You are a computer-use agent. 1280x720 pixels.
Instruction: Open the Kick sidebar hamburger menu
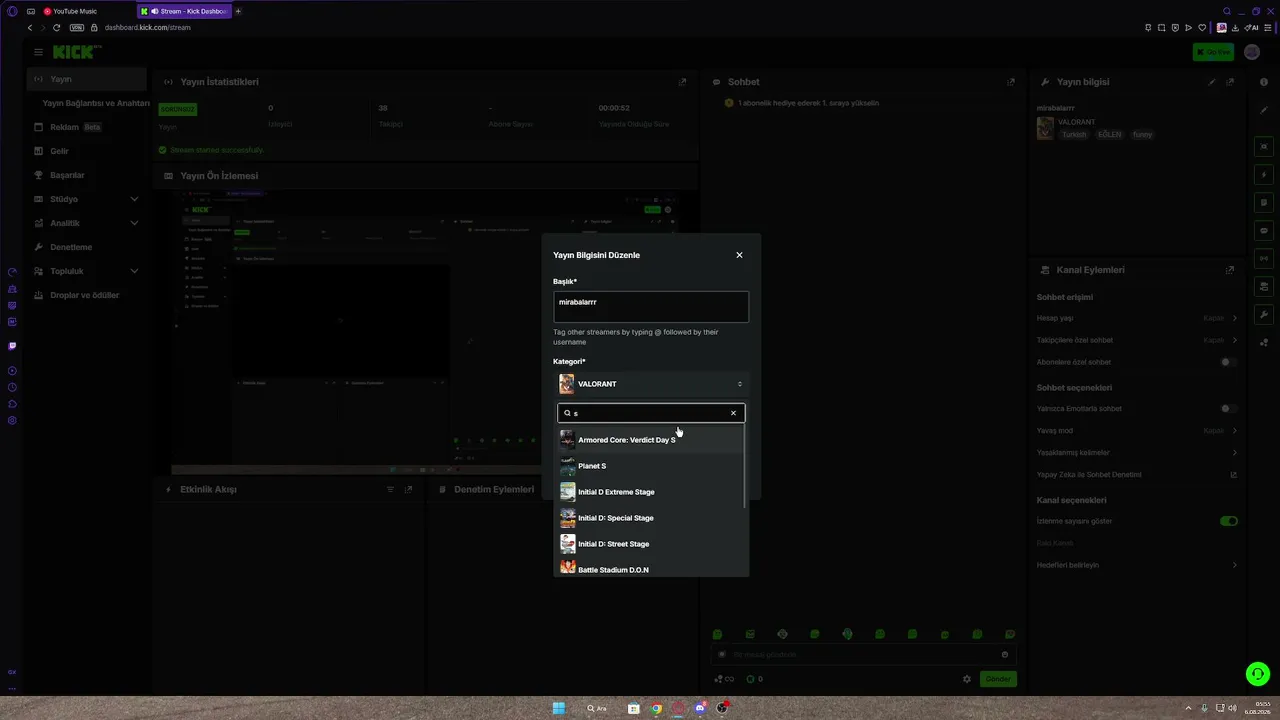pos(38,52)
